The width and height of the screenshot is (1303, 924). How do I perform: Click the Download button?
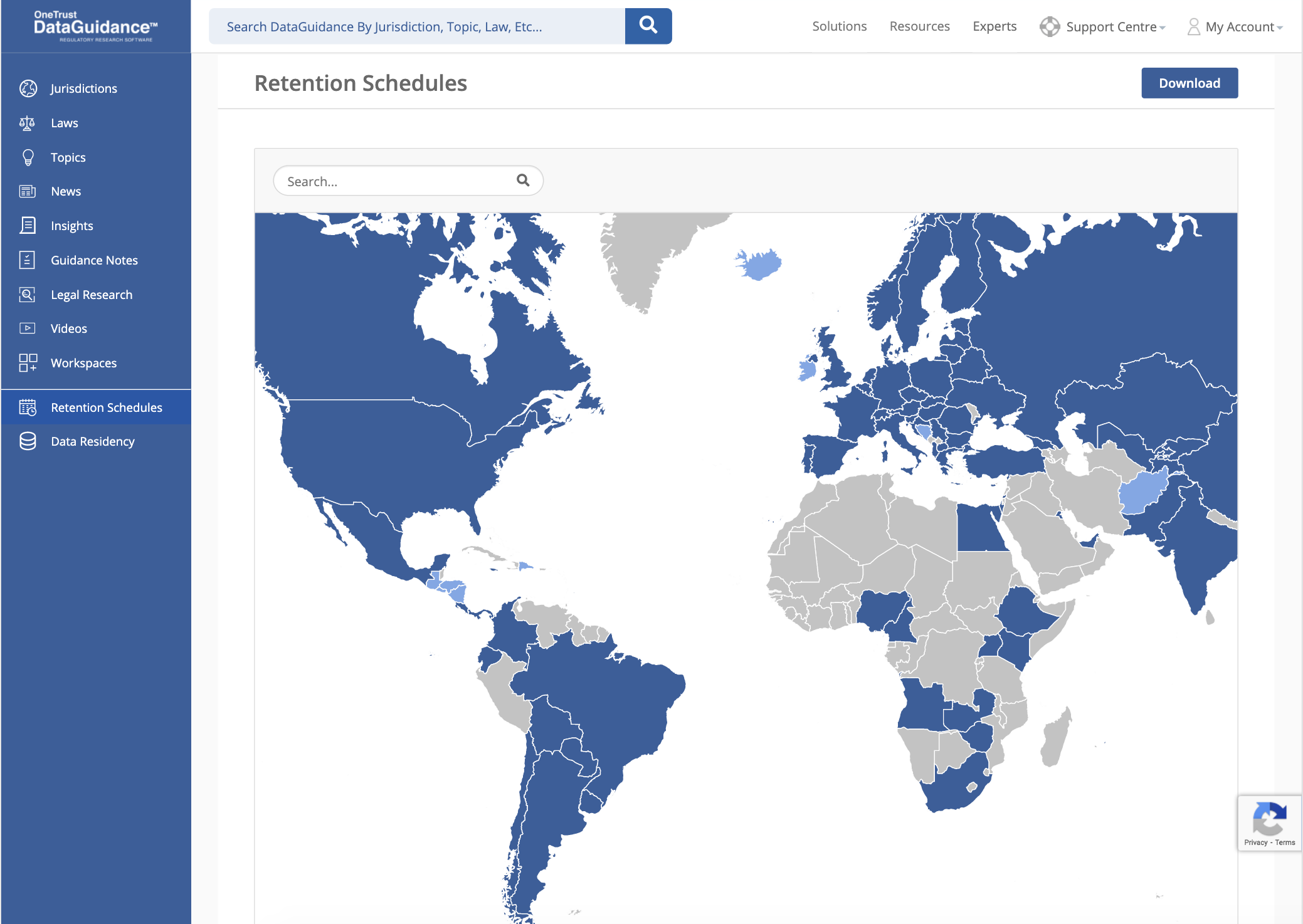[1189, 83]
